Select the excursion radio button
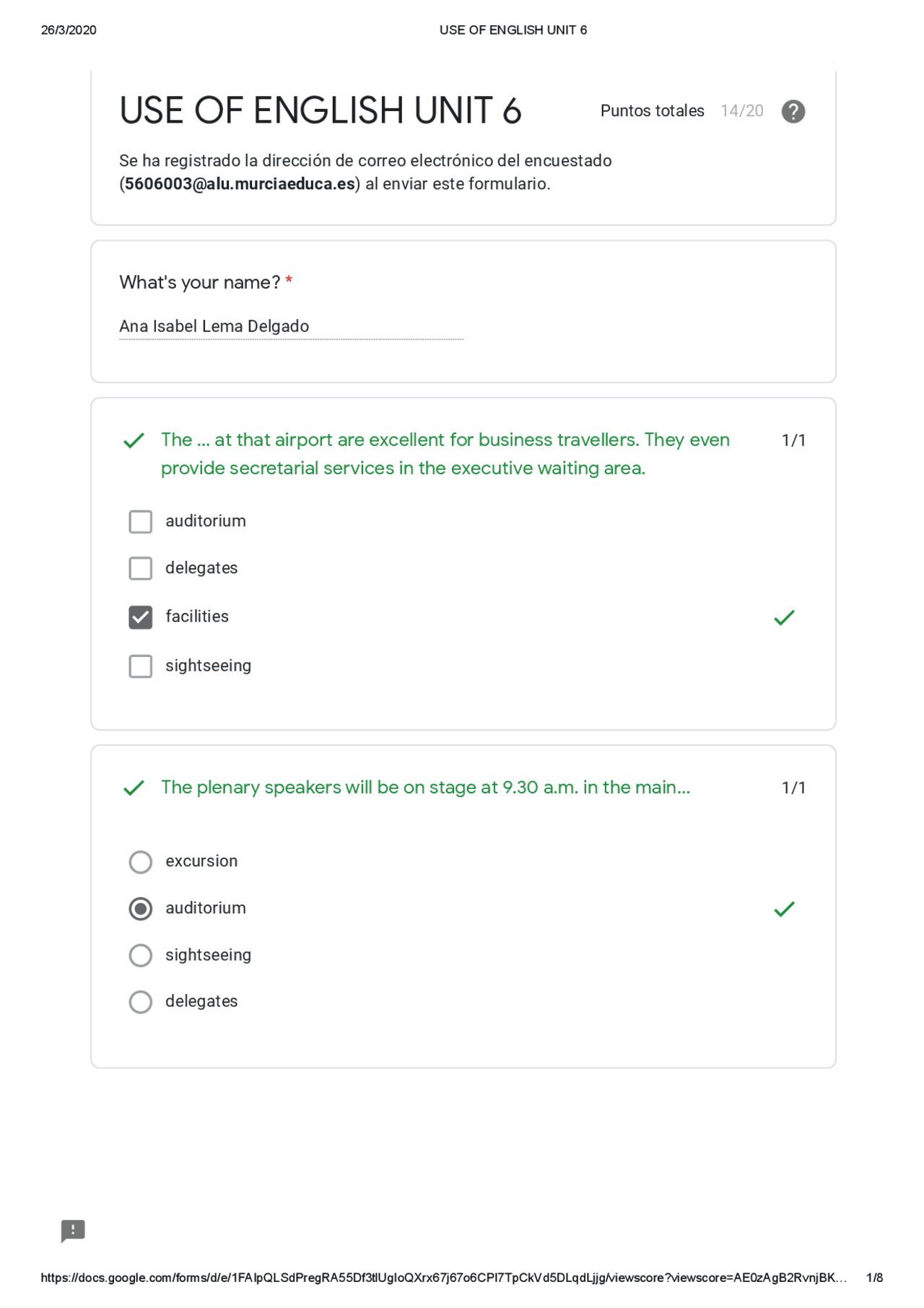 pos(141,862)
